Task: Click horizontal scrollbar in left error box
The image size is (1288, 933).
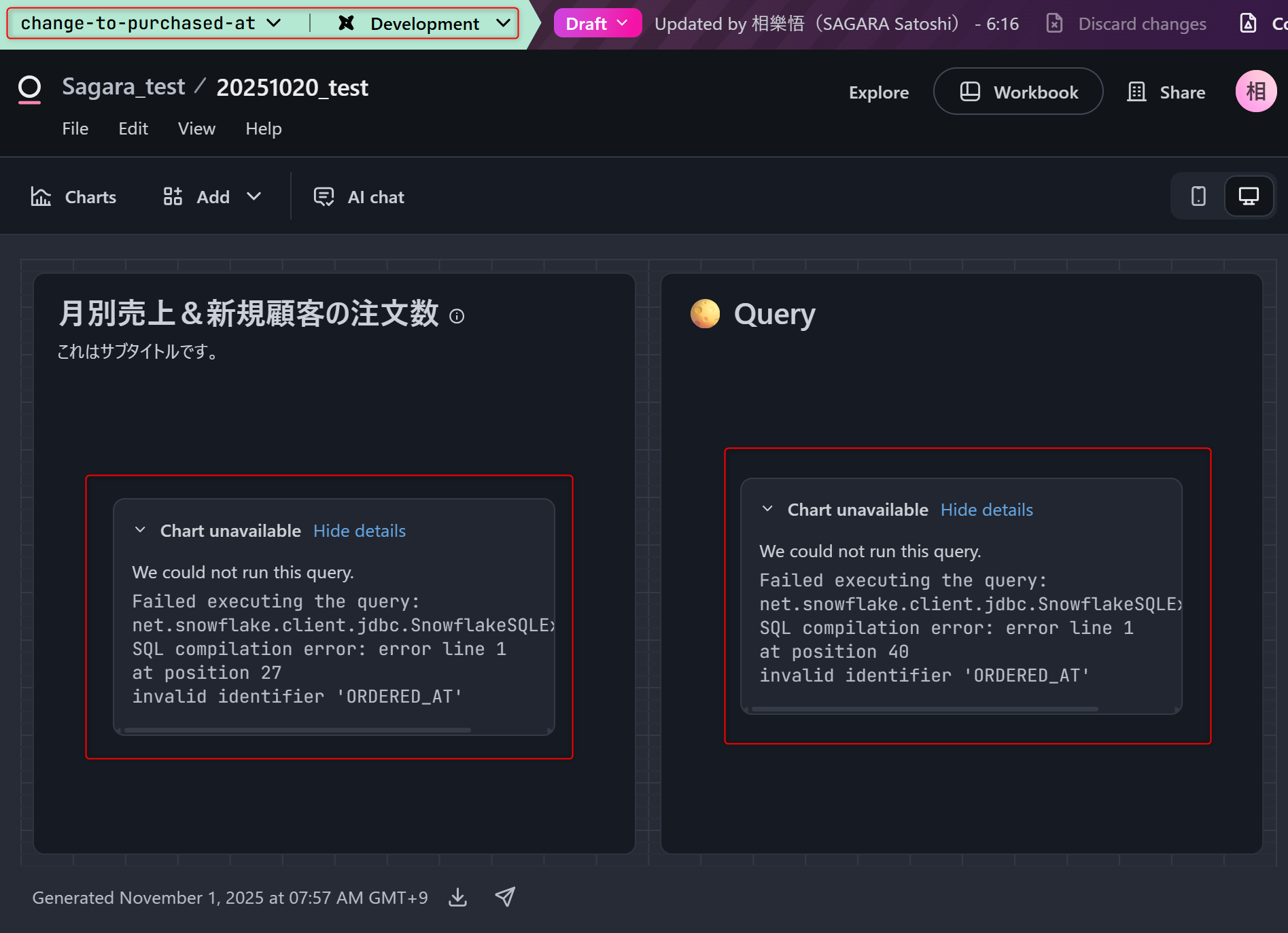Action: [x=298, y=730]
